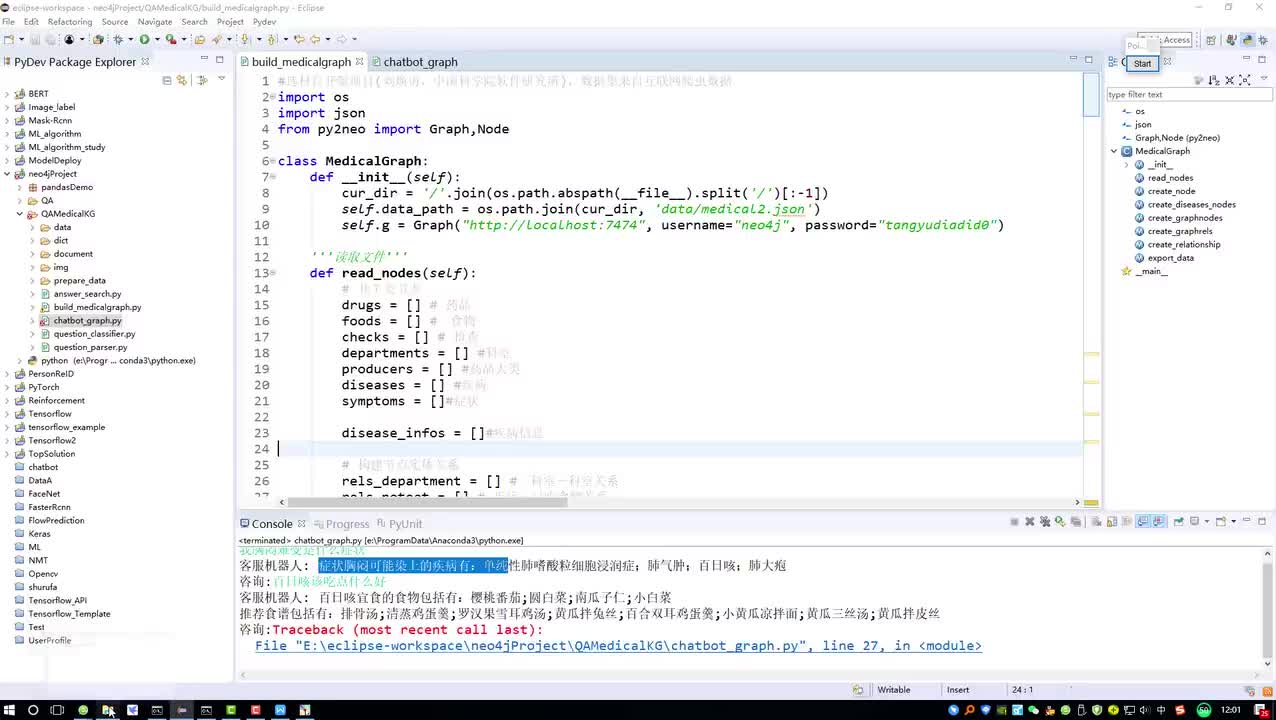1276x720 pixels.
Task: Open the File menu
Action: (8, 21)
